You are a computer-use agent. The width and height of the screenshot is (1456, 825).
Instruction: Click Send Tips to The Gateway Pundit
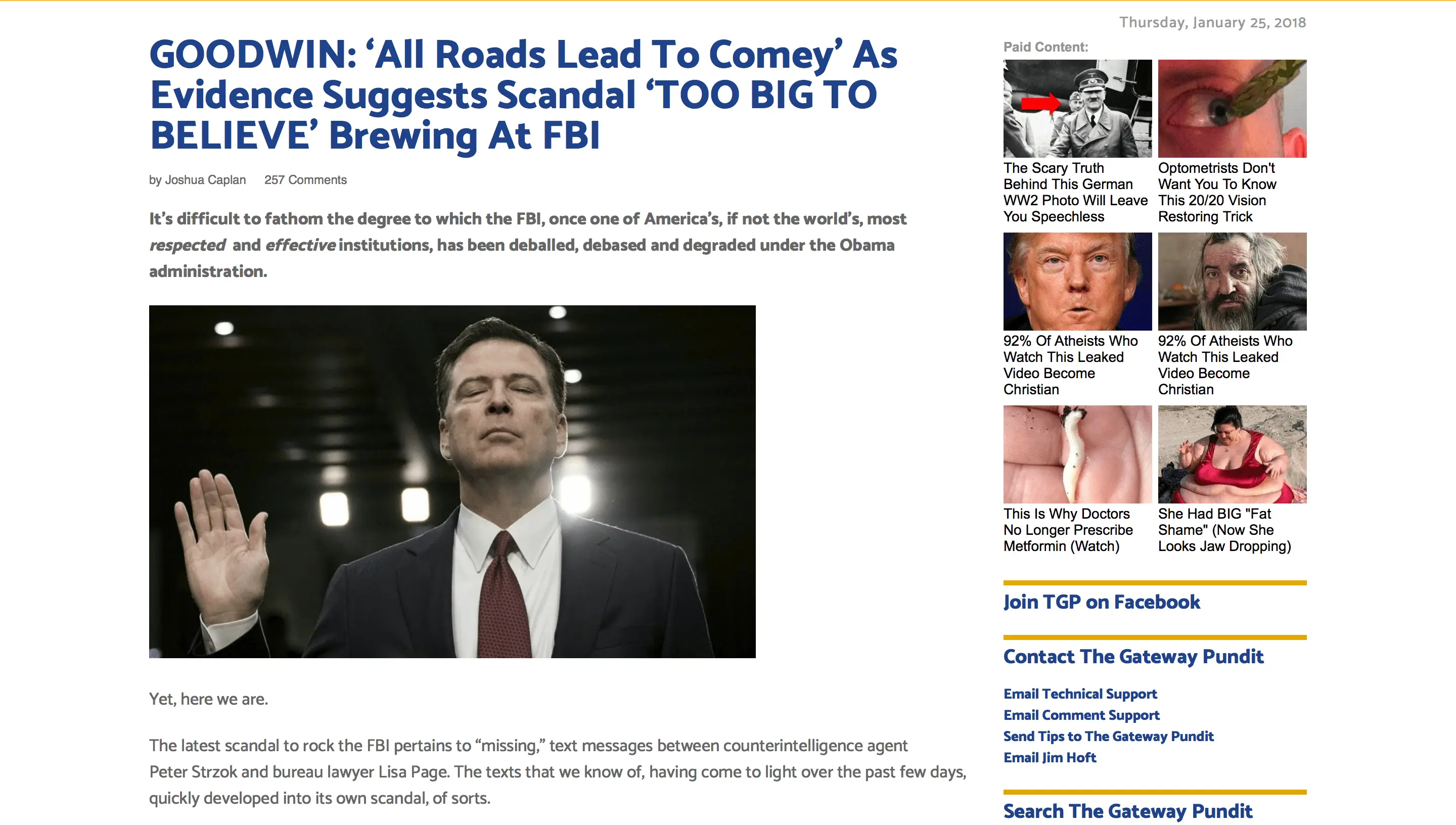pos(1108,736)
